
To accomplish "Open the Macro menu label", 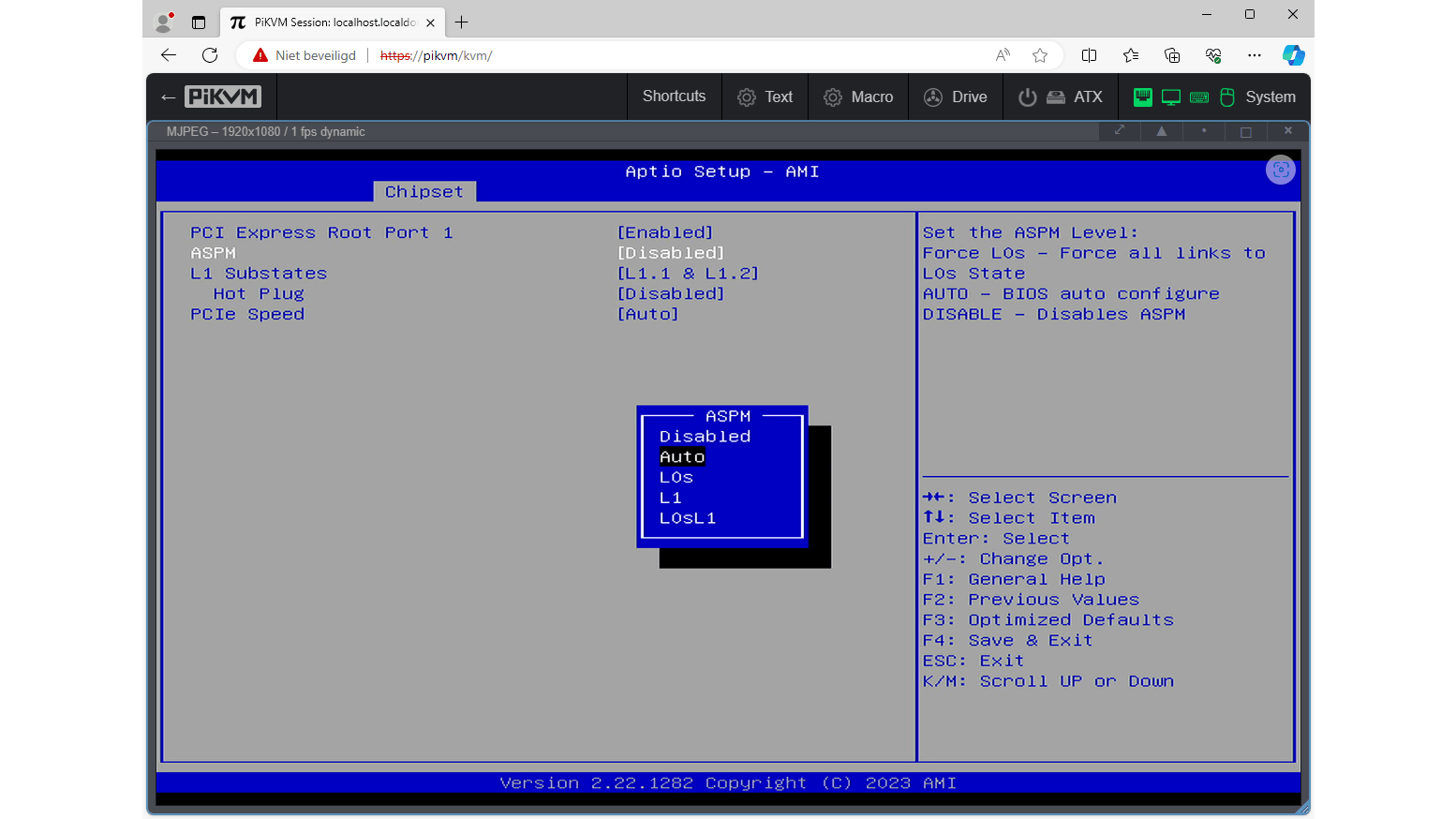I will click(x=872, y=97).
